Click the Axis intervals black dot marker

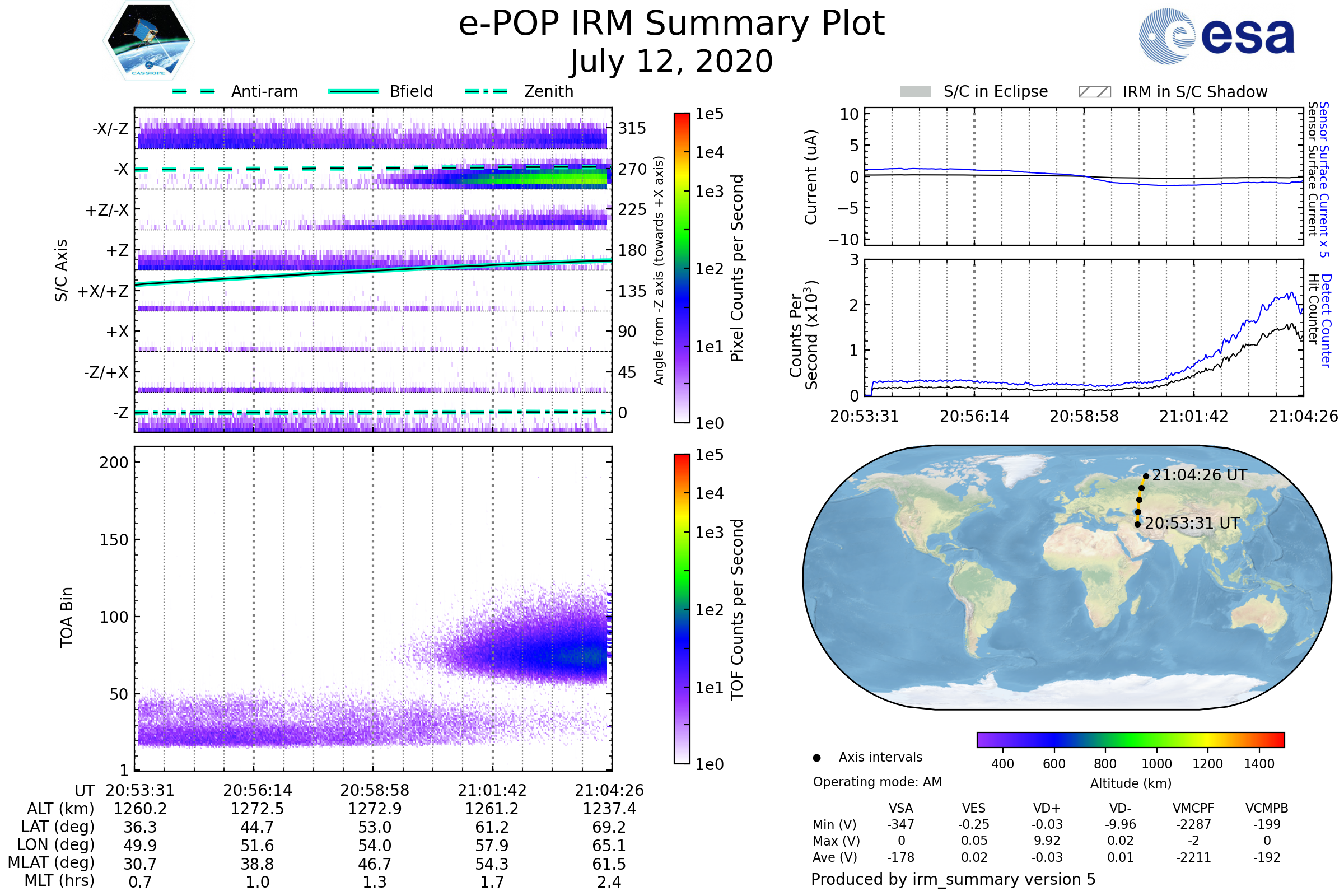[x=816, y=758]
